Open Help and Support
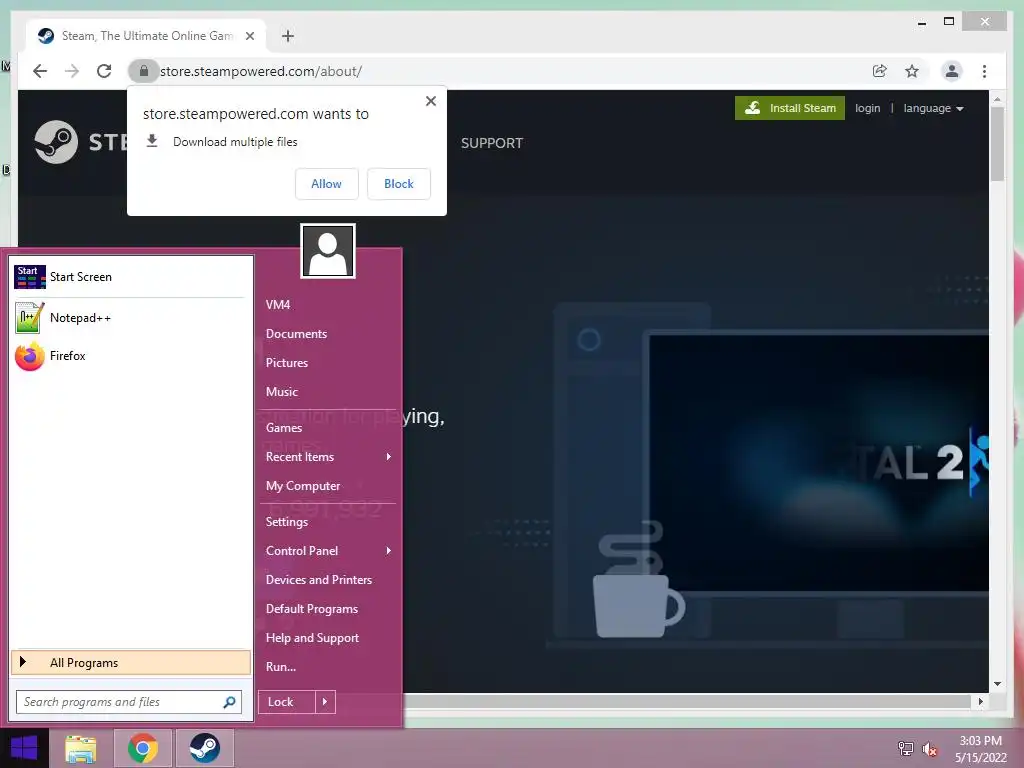This screenshot has width=1024, height=768. click(x=312, y=638)
